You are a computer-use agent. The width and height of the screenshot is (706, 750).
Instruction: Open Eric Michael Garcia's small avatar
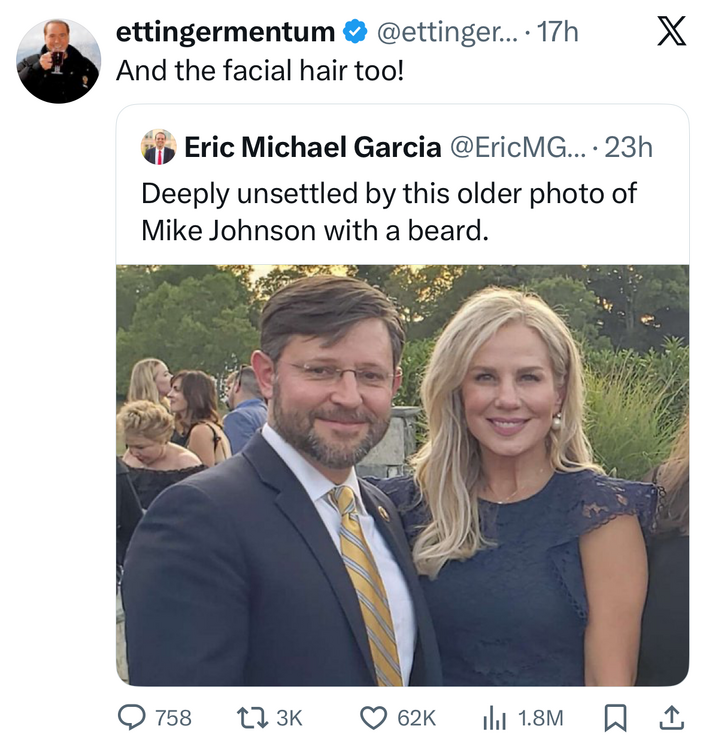(158, 147)
